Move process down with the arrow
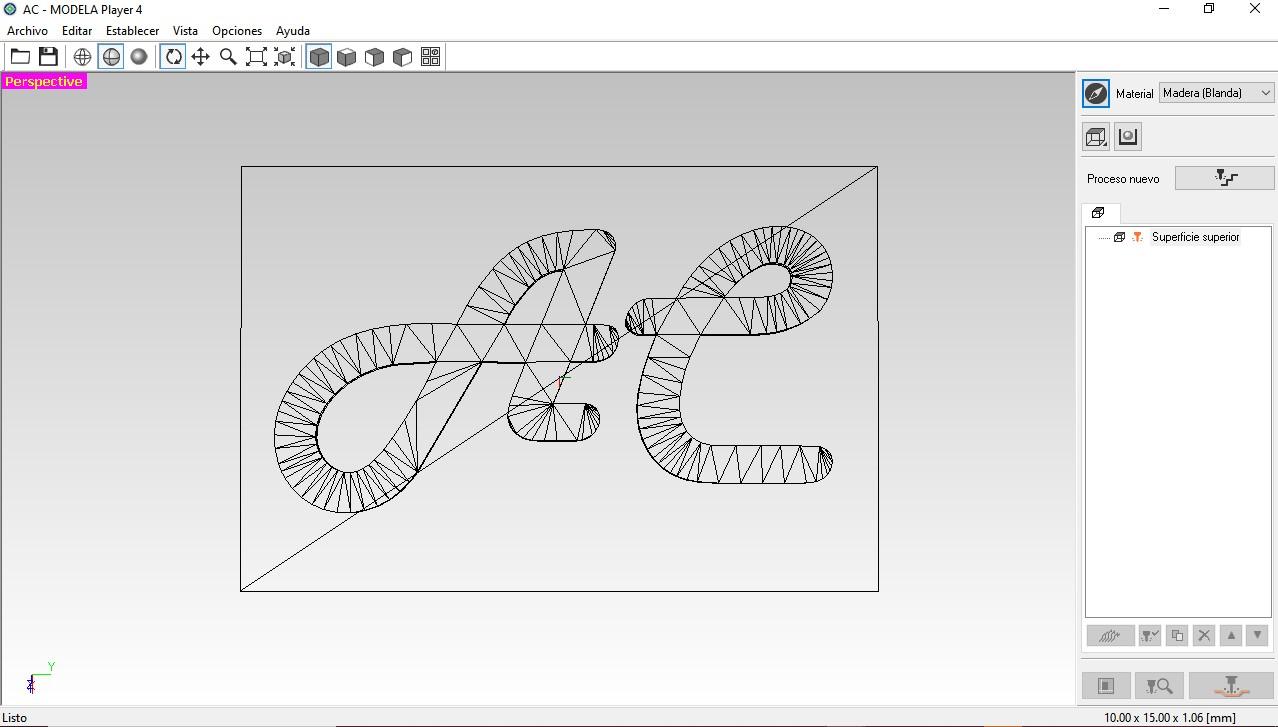1278x727 pixels. pyautogui.click(x=1258, y=635)
